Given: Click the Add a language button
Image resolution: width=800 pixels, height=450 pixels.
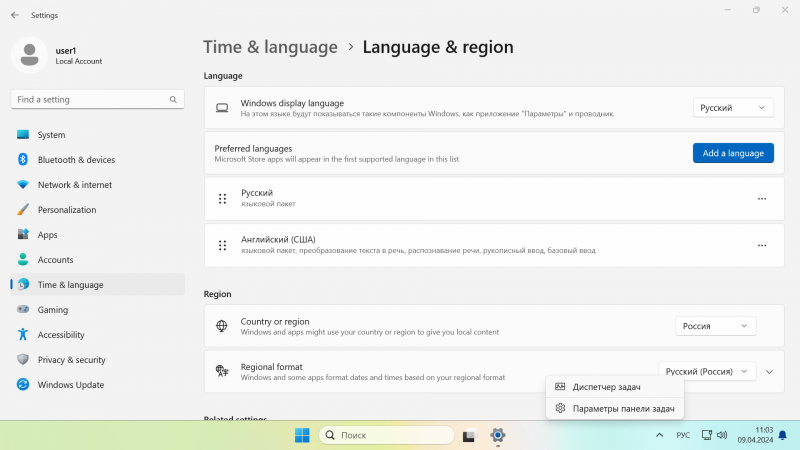Looking at the screenshot, I should (x=733, y=153).
